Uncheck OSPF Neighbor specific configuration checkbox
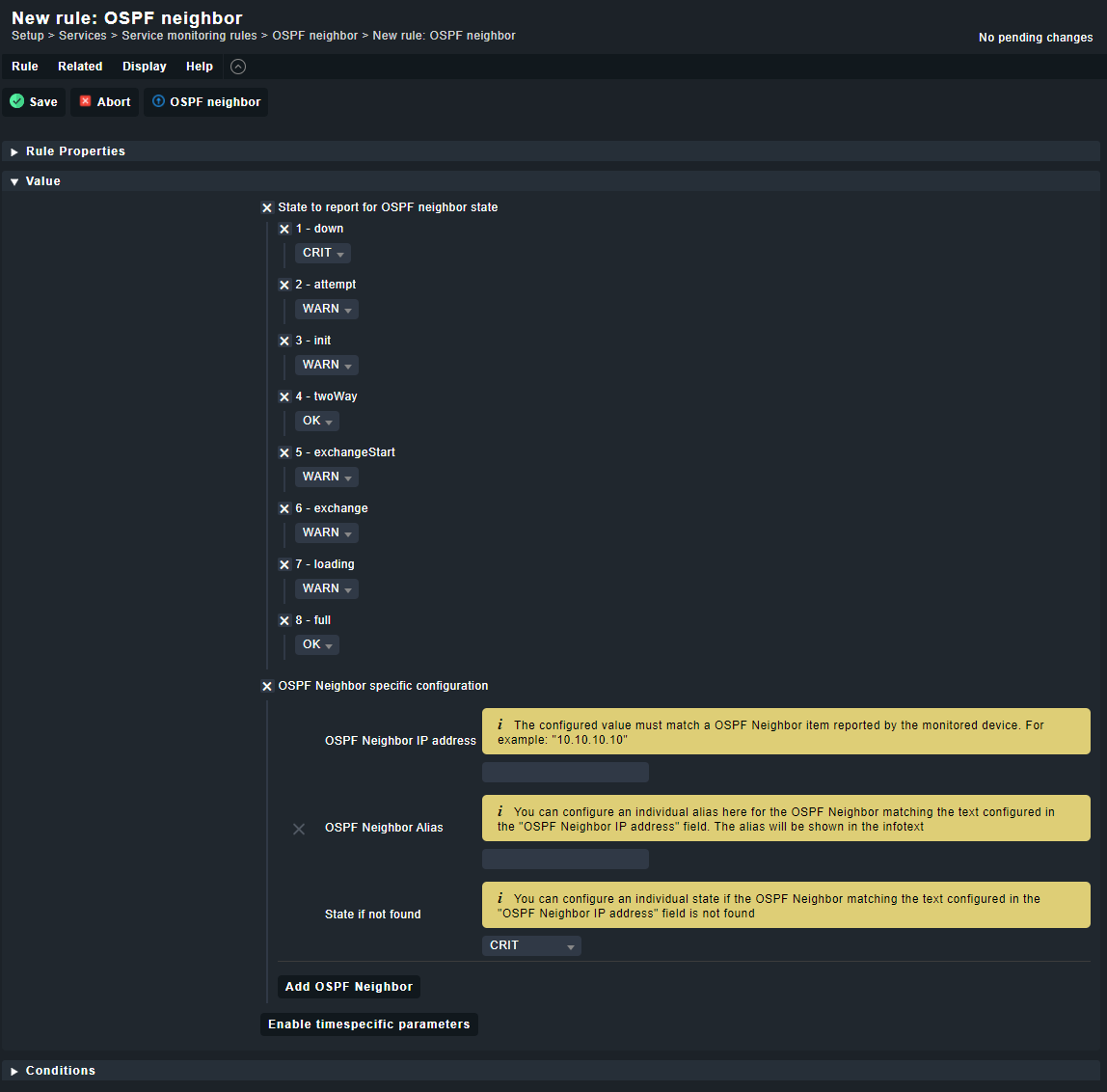The image size is (1107, 1092). [267, 686]
